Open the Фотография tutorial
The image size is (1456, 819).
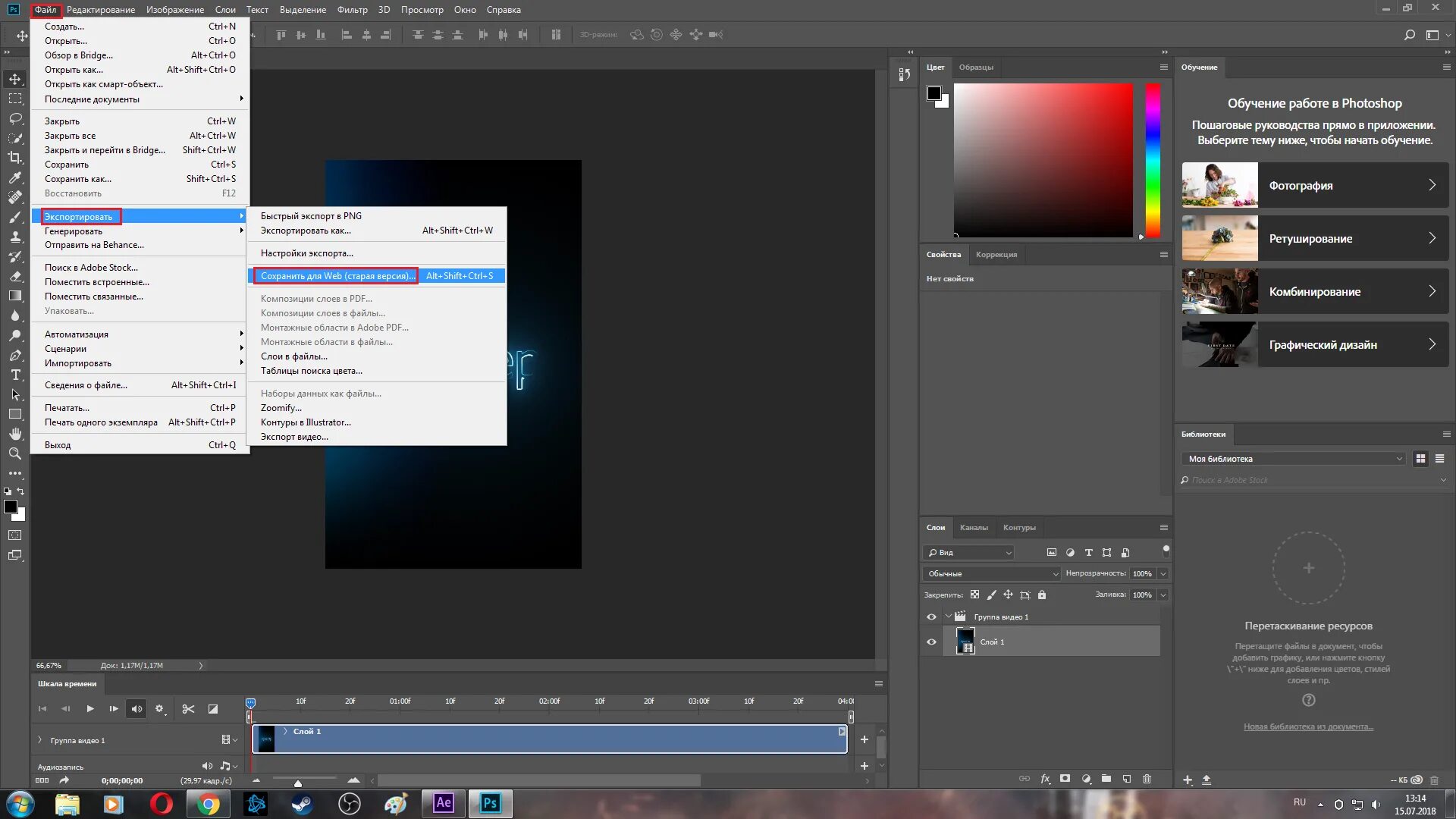pos(1315,185)
